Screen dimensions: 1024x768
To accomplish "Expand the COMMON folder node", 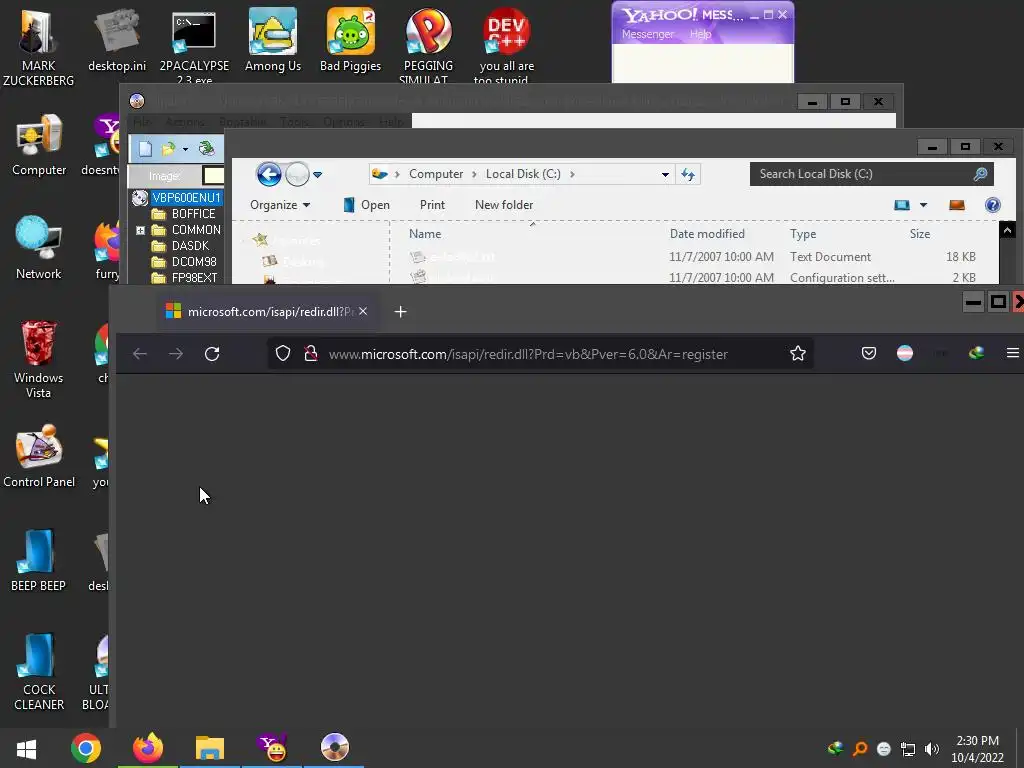I will click(140, 230).
